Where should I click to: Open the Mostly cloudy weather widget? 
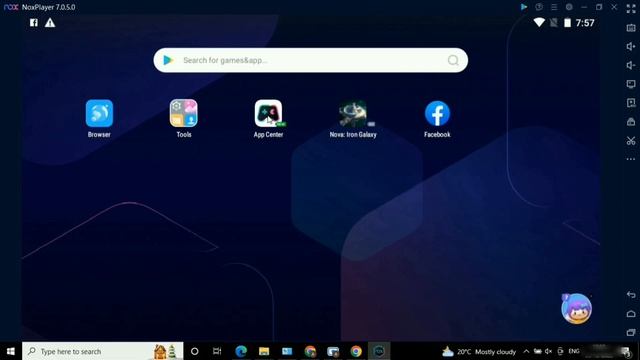pos(479,351)
